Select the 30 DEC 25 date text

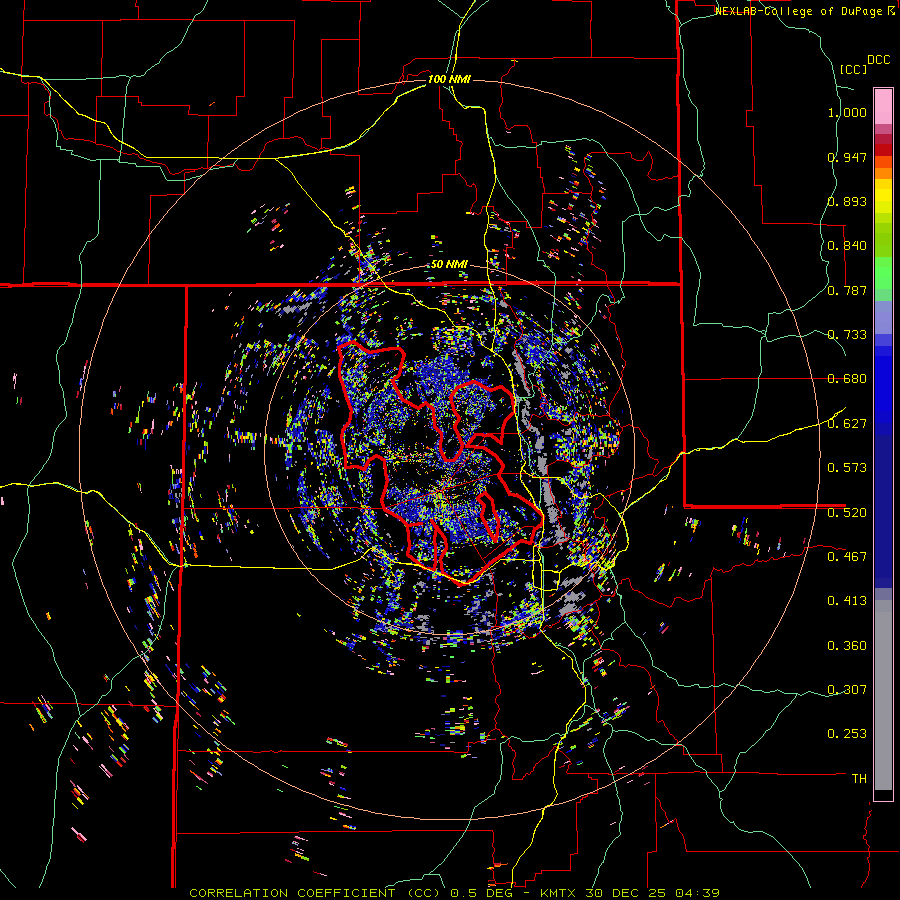click(x=628, y=893)
